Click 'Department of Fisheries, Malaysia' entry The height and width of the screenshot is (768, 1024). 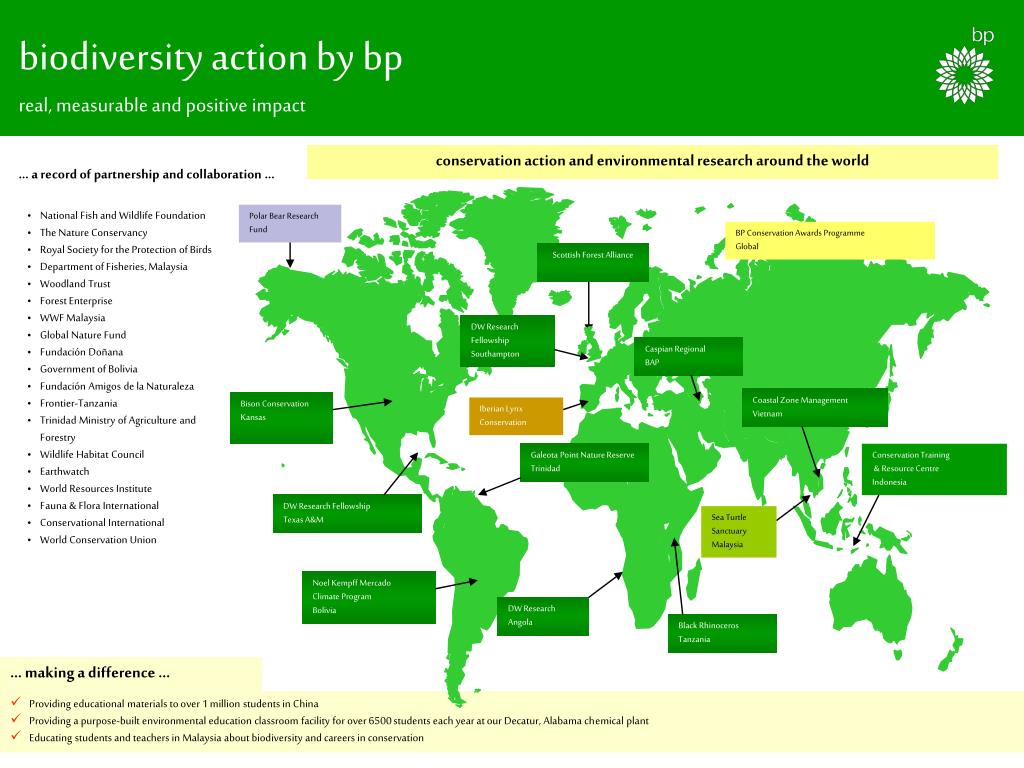click(114, 266)
